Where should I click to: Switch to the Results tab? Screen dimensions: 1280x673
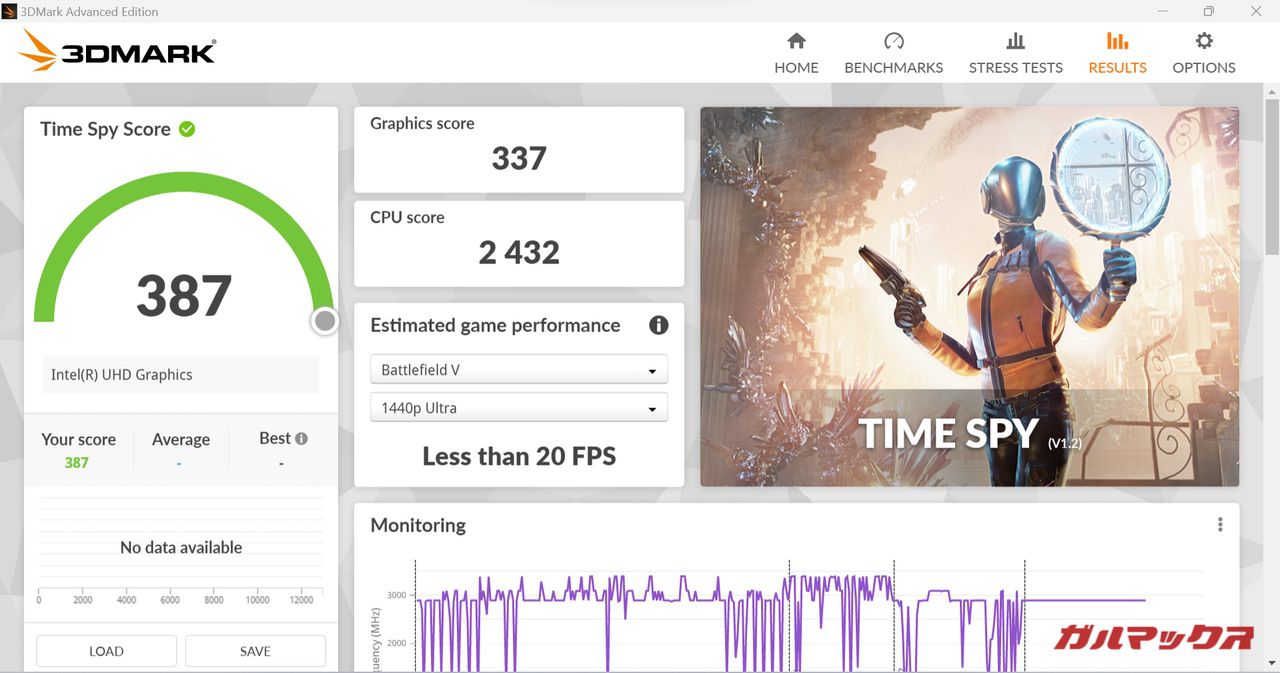tap(1117, 53)
